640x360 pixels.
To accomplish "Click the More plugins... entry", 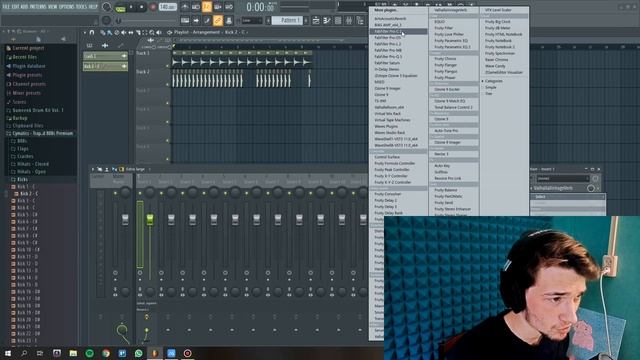I will point(385,10).
